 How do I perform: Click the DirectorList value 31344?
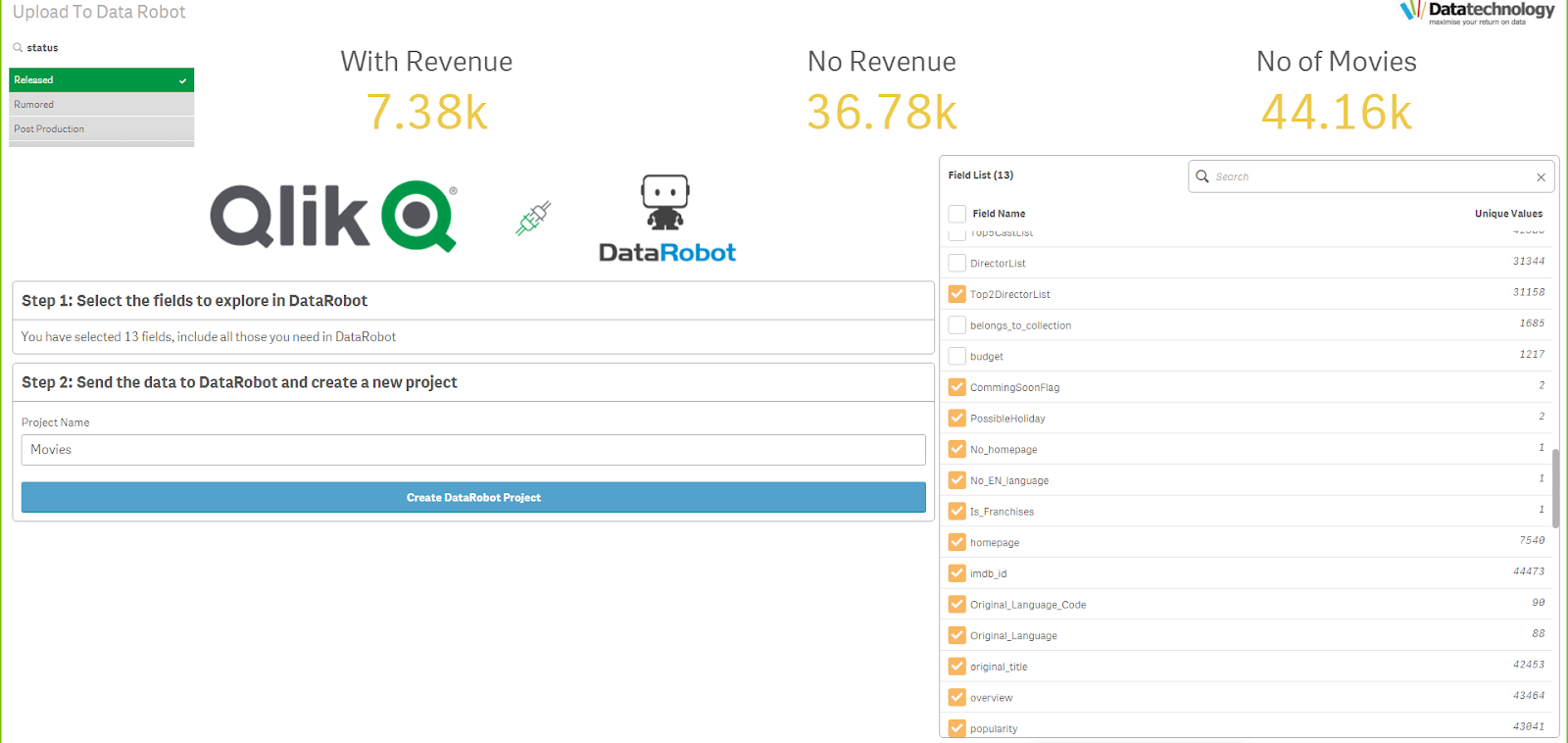click(1528, 262)
